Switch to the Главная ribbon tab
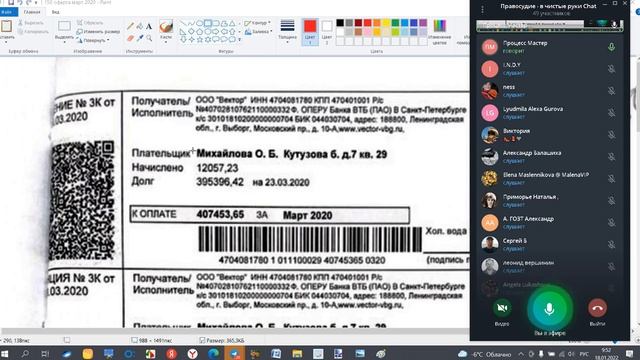The image size is (640, 360). coord(32,12)
